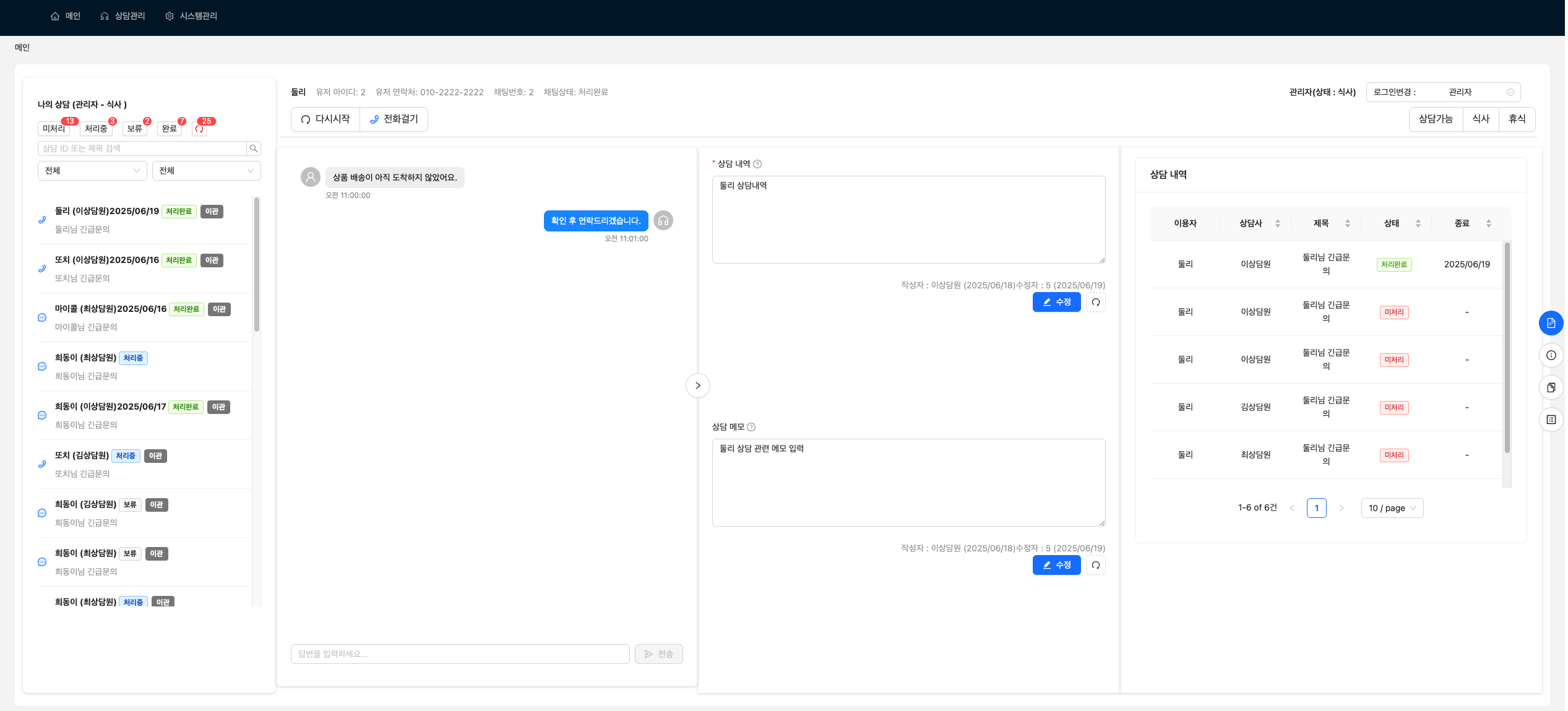Click the 전화걸기 button

[394, 119]
